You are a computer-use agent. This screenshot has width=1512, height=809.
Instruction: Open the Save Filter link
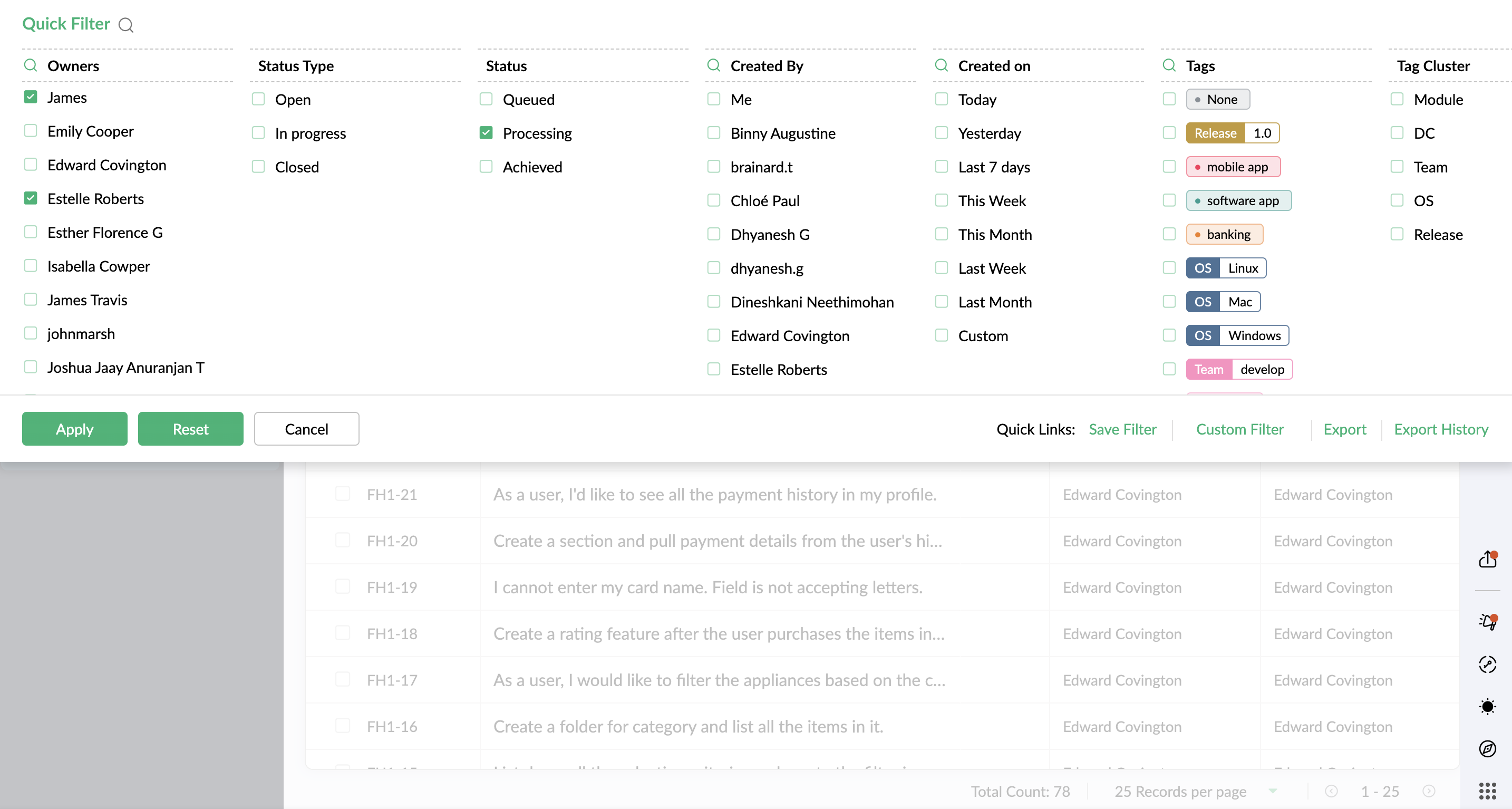coord(1122,429)
